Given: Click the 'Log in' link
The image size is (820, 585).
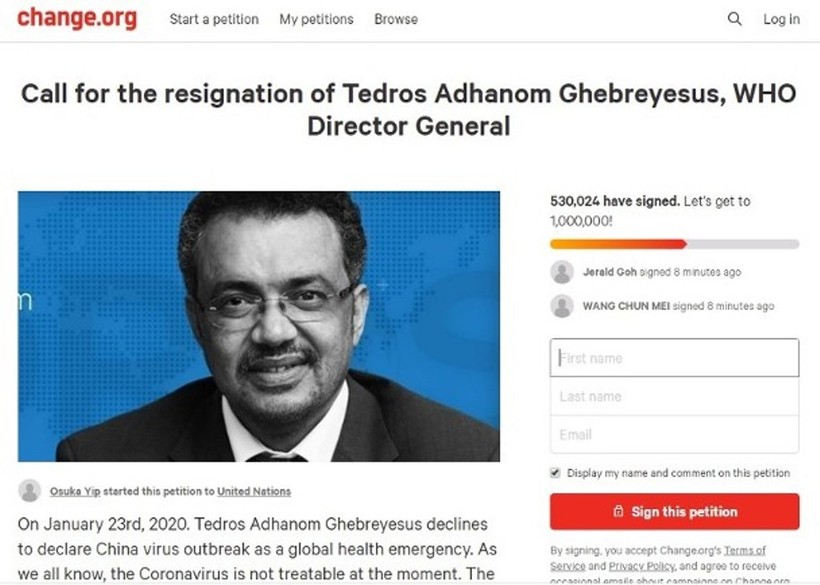Looking at the screenshot, I should pyautogui.click(x=781, y=18).
